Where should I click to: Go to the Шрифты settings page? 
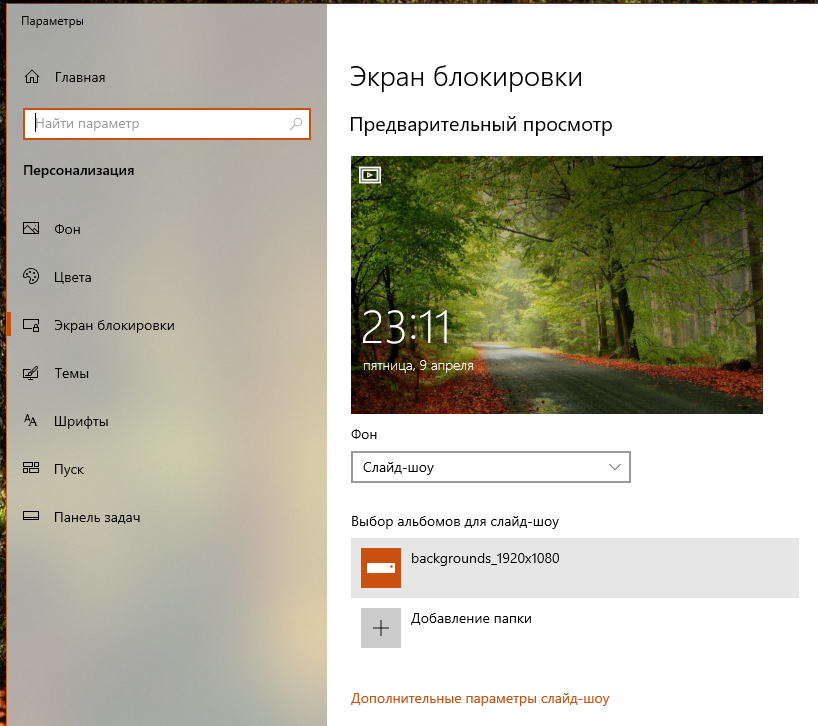81,421
